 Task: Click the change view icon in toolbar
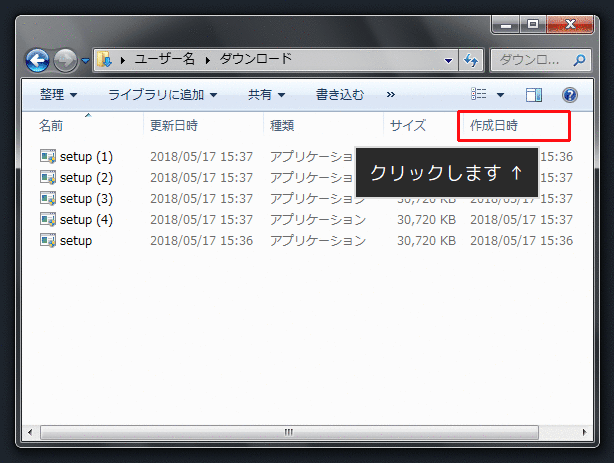(x=480, y=95)
